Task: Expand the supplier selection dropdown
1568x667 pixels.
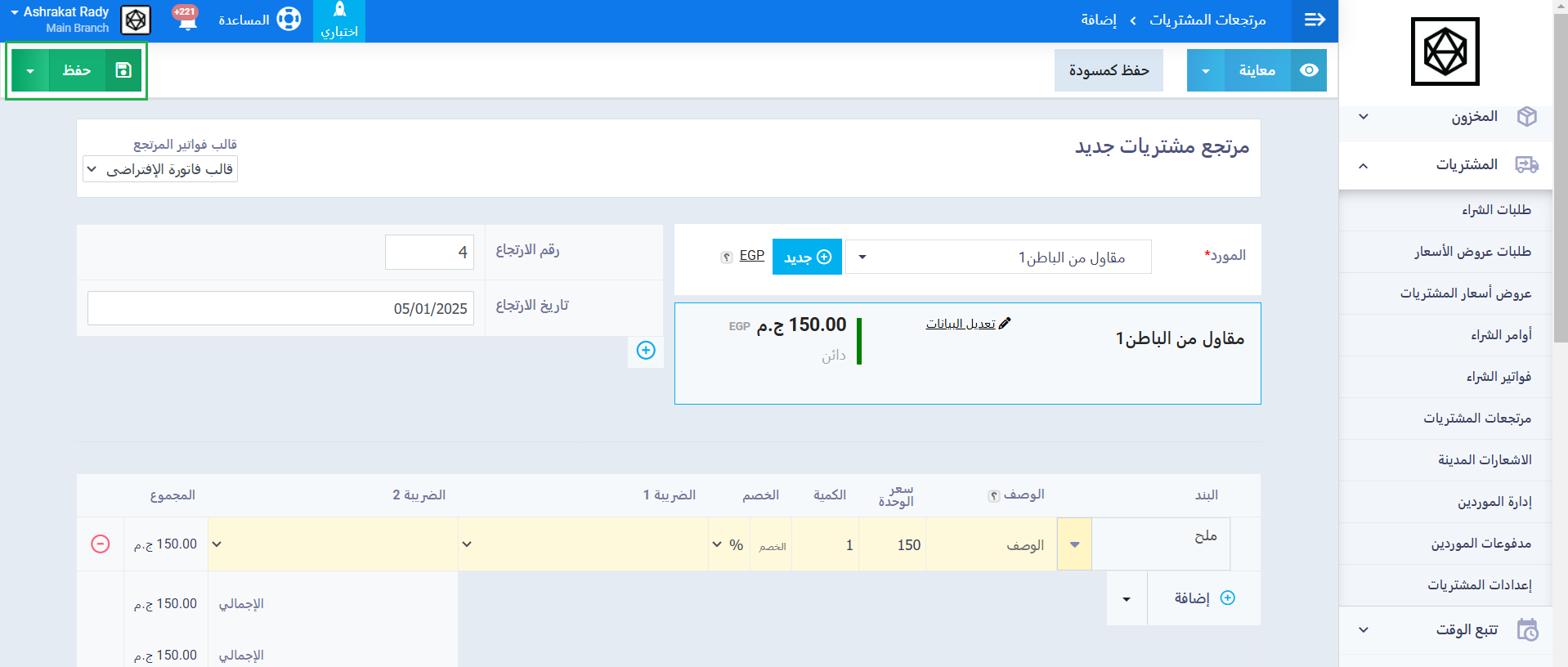Action: [862, 257]
